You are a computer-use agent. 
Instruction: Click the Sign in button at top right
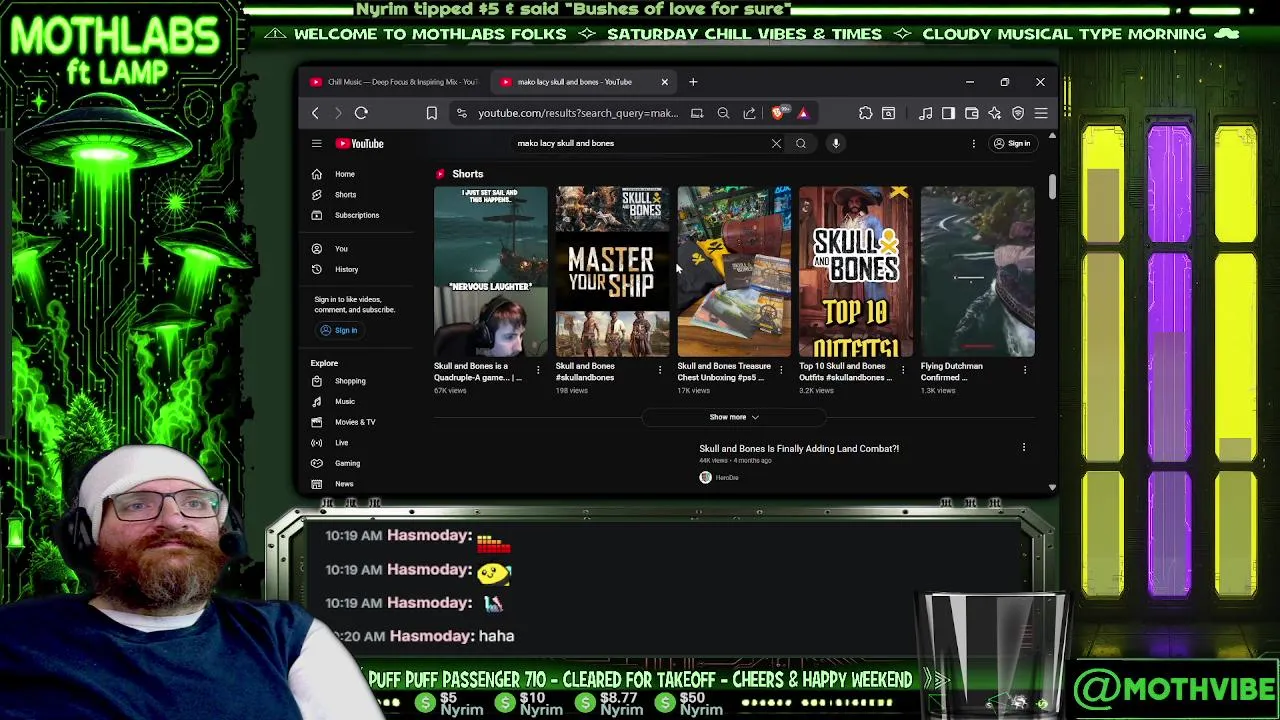tap(1011, 144)
